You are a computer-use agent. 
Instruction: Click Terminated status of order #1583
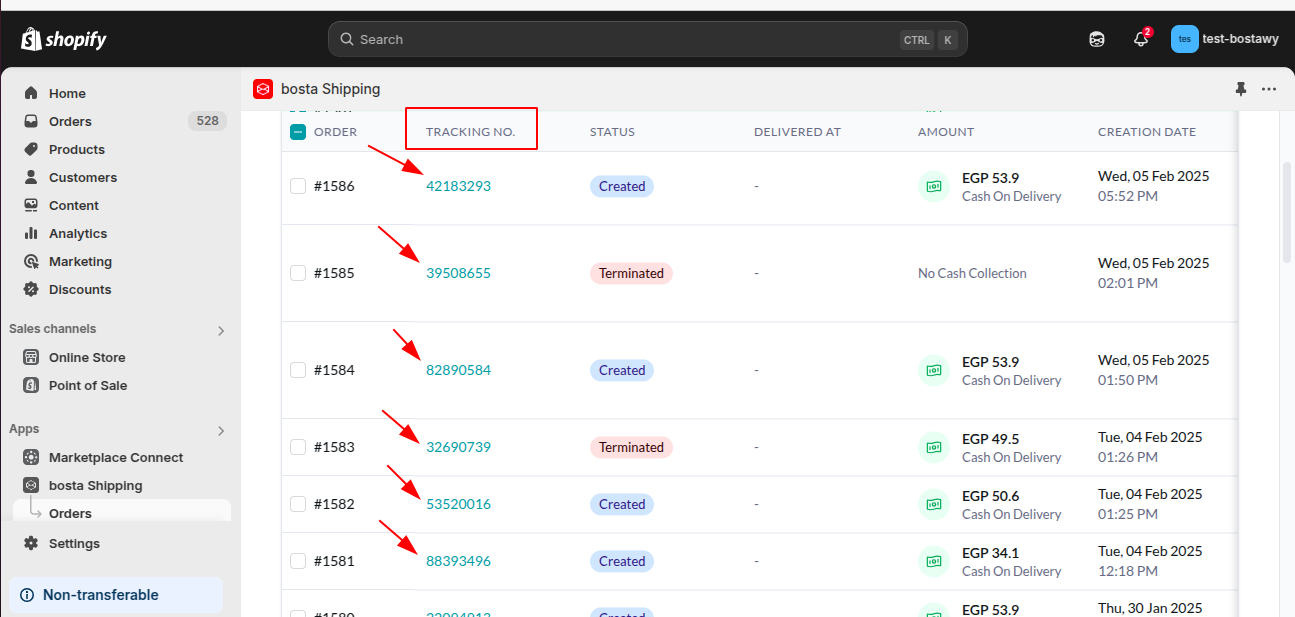(x=631, y=447)
